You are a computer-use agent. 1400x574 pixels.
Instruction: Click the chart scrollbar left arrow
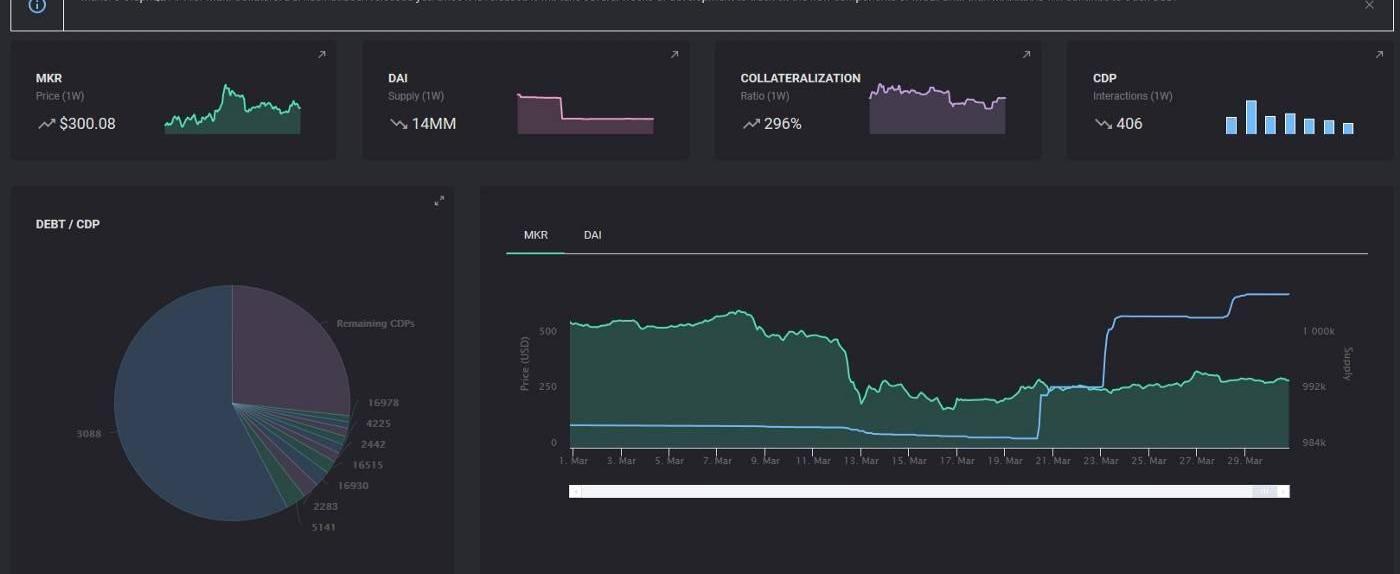[575, 491]
